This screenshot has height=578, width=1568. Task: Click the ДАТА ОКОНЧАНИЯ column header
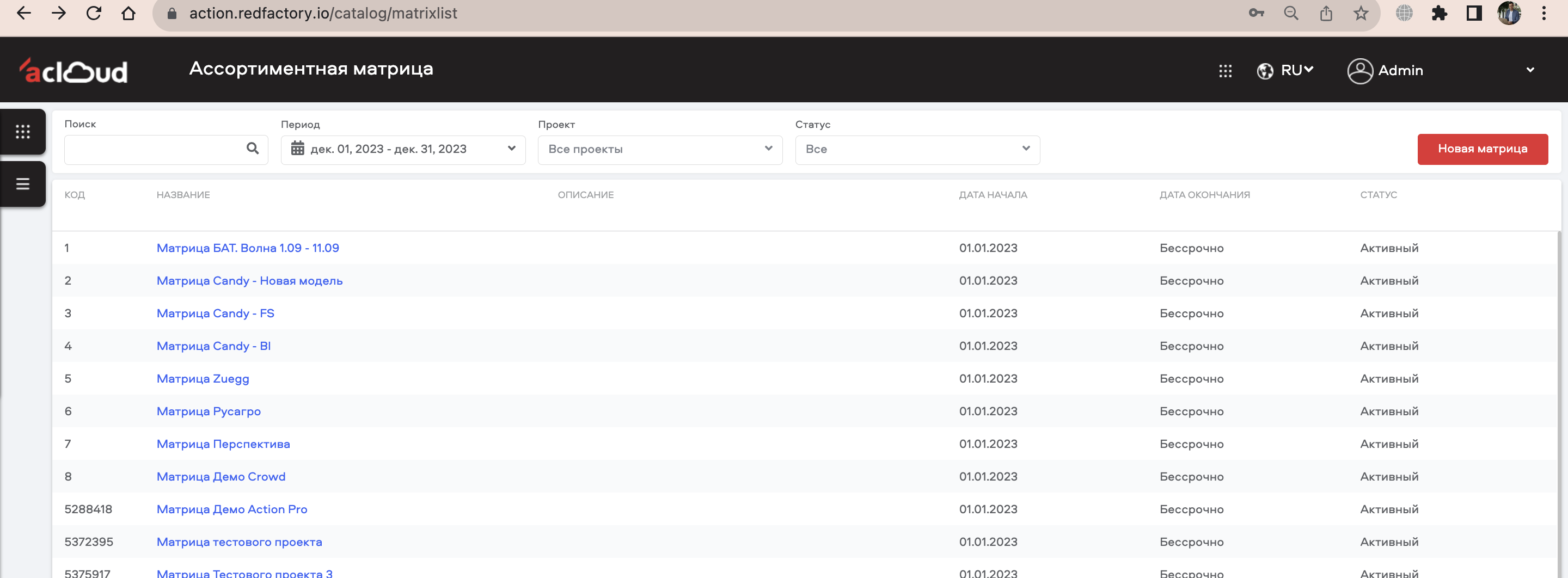[x=1205, y=195]
